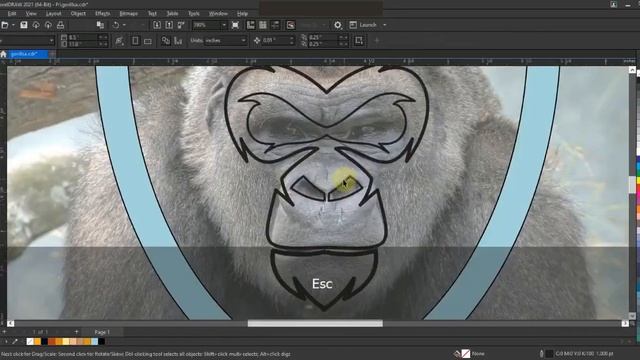Image resolution: width=640 pixels, height=360 pixels.
Task: Open the Effects menu
Action: coord(102,13)
